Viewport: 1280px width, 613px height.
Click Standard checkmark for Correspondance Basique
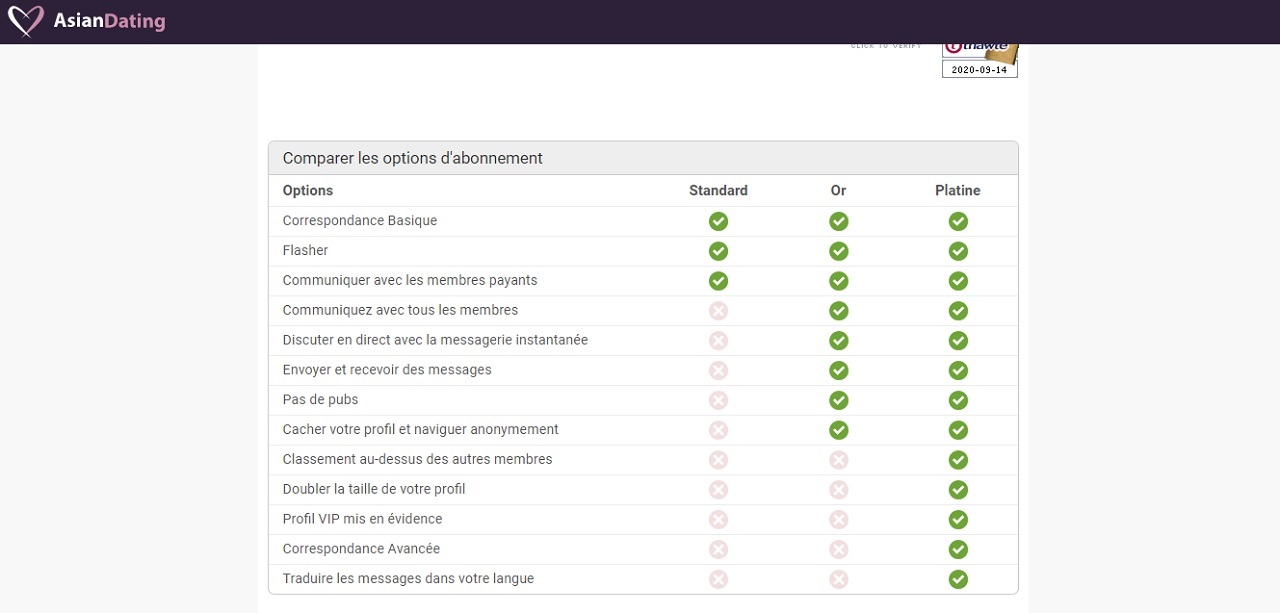[718, 221]
